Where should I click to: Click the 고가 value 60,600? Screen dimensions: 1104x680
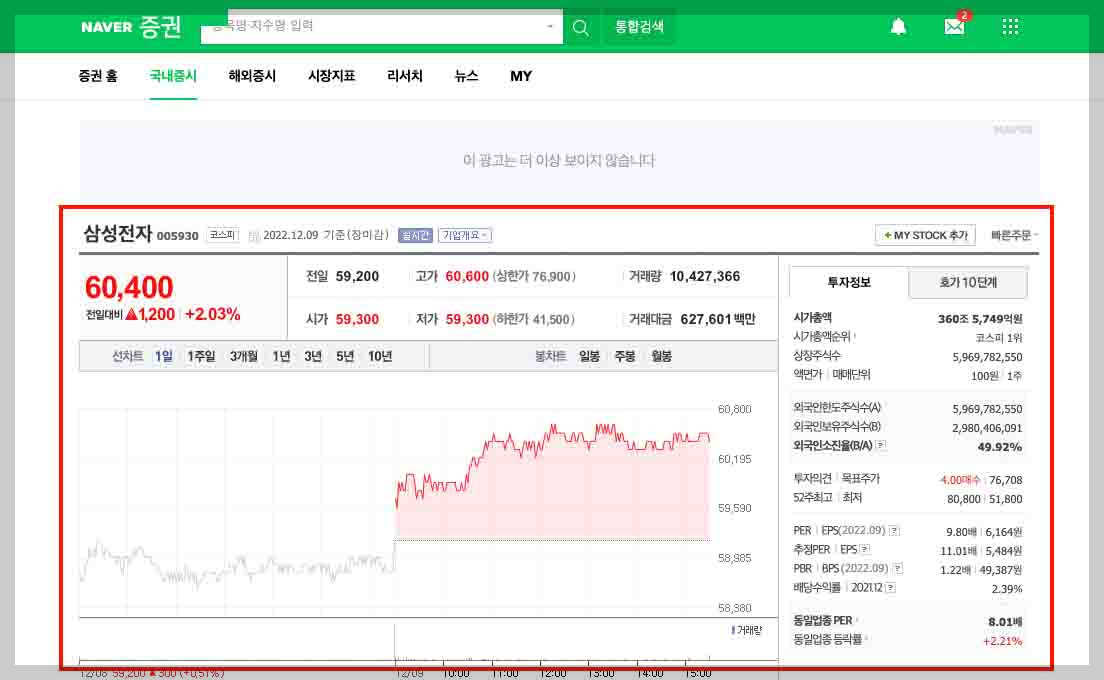[467, 276]
